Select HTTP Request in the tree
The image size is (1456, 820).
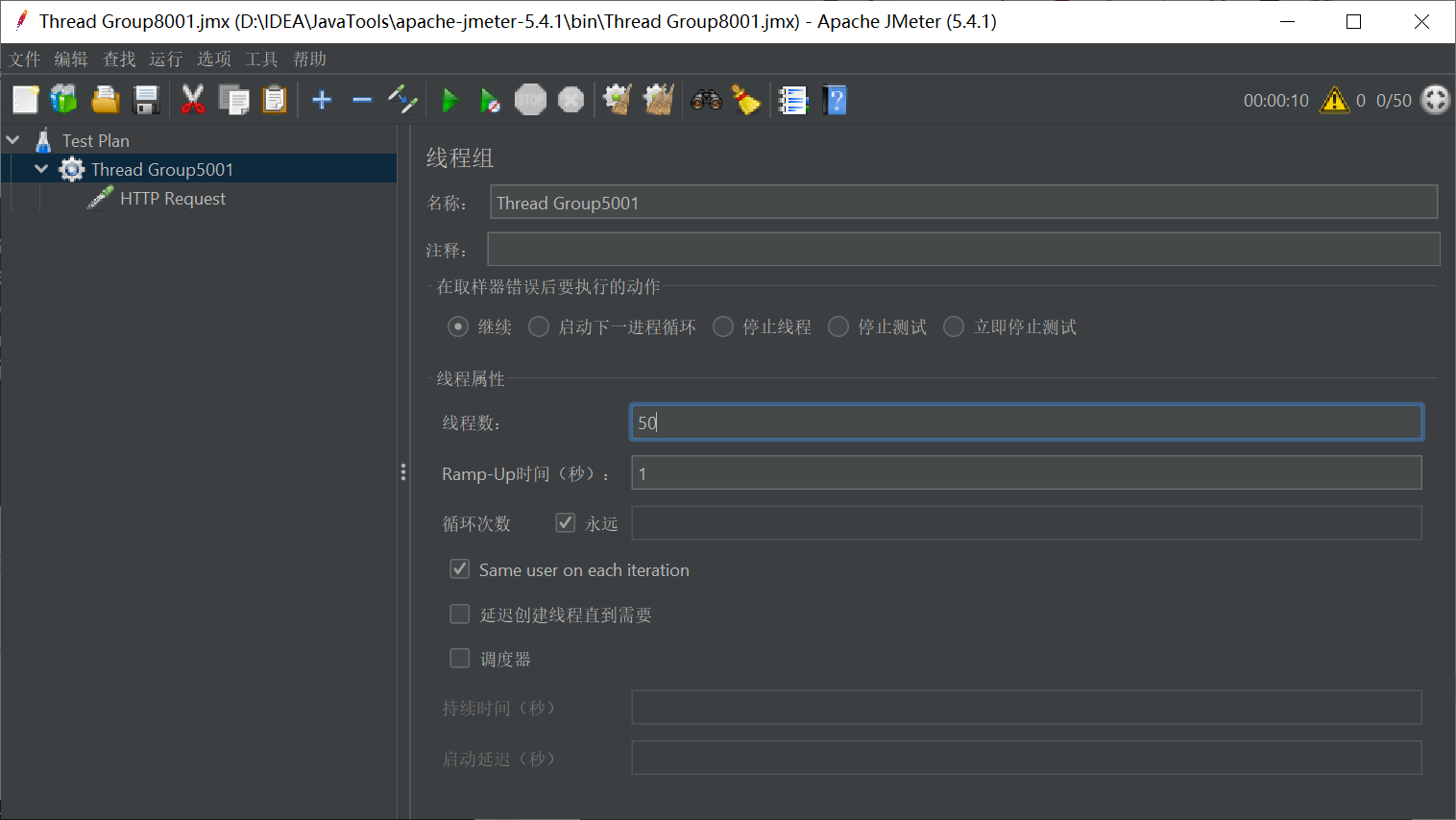pyautogui.click(x=173, y=198)
